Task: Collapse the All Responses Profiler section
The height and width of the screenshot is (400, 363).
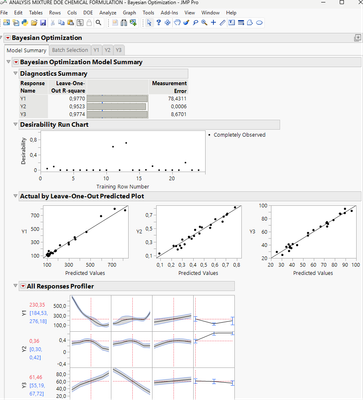Action: [15, 286]
